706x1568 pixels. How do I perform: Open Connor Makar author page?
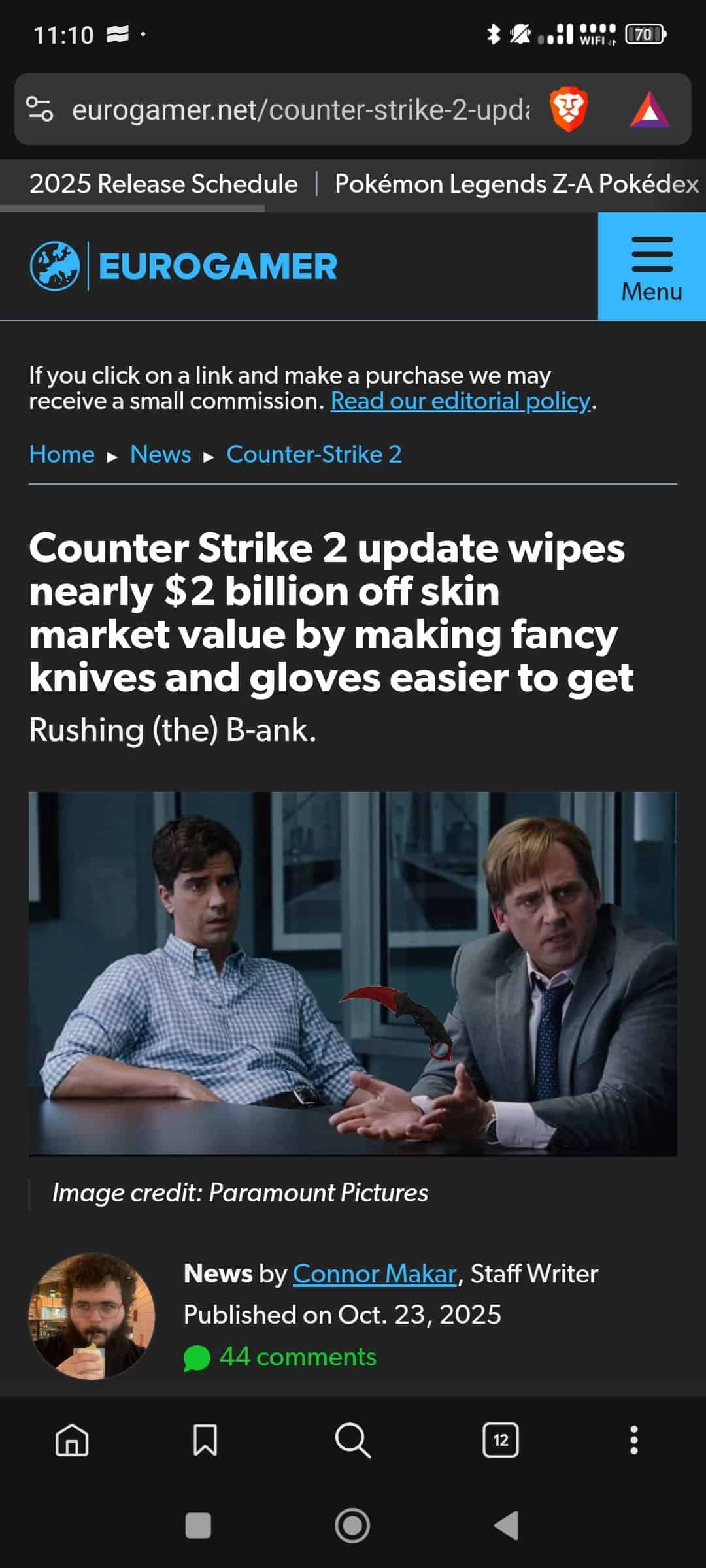(375, 1273)
